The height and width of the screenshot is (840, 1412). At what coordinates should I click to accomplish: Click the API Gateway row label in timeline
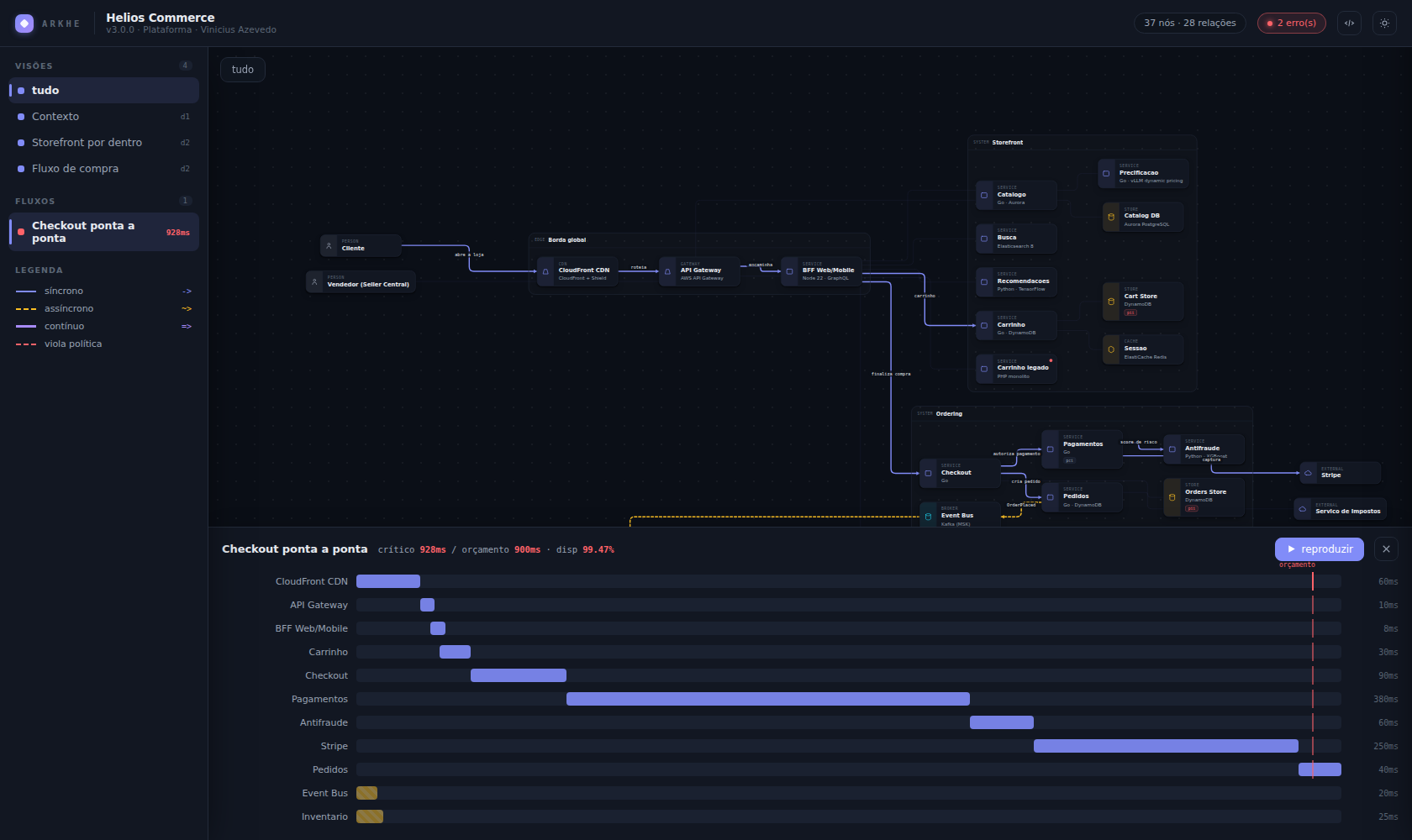click(319, 605)
